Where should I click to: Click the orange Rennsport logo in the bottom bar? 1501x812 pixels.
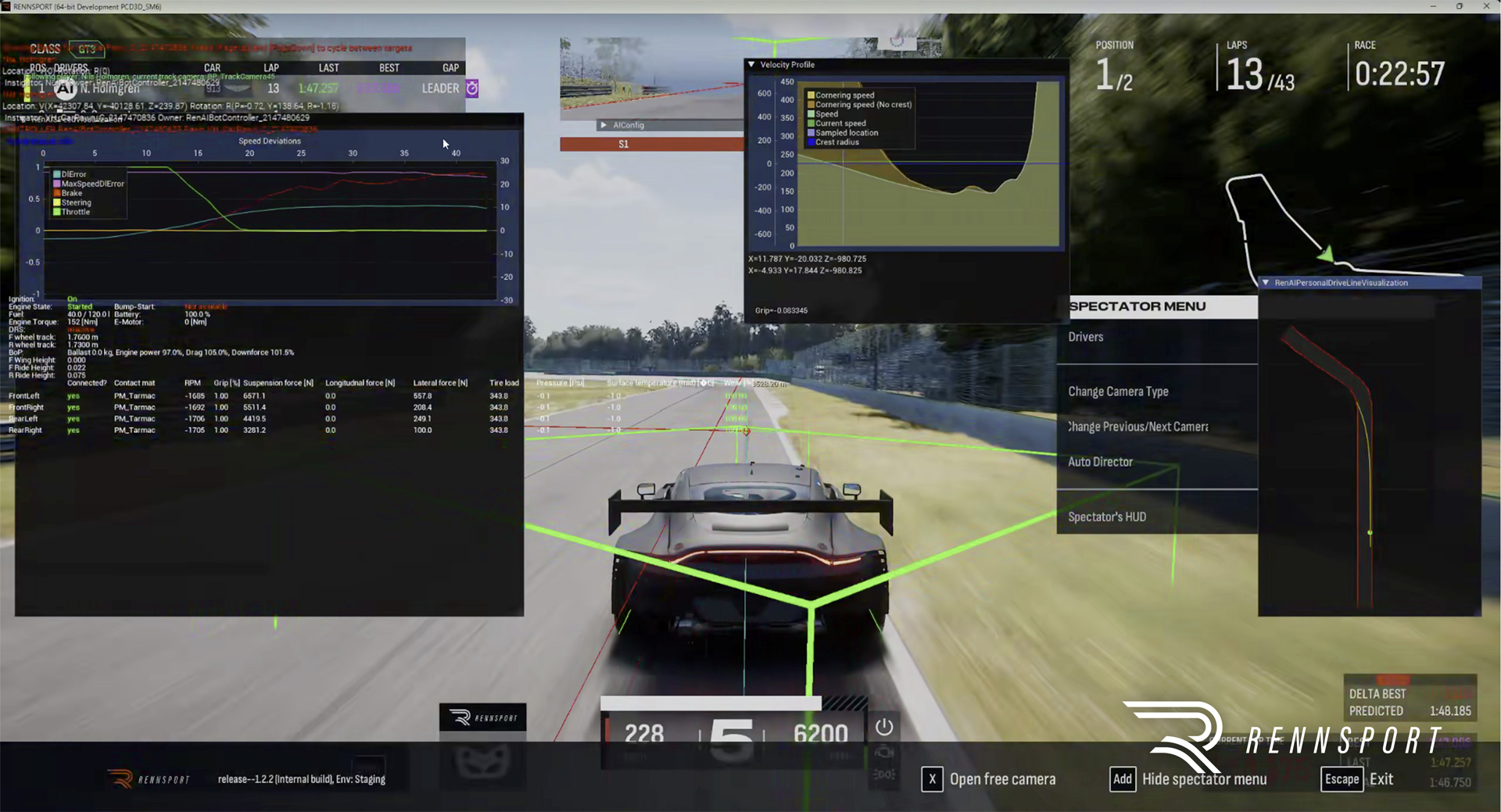[149, 779]
